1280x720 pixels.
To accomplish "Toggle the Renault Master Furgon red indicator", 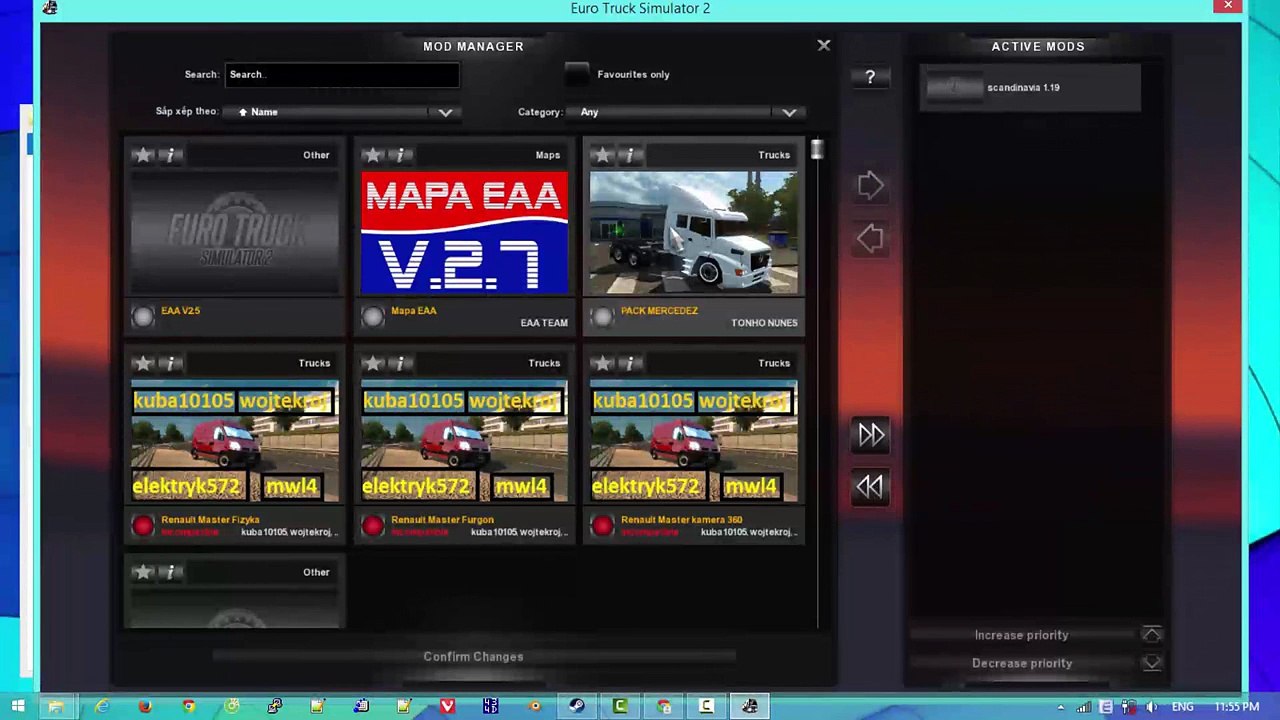I will click(373, 526).
